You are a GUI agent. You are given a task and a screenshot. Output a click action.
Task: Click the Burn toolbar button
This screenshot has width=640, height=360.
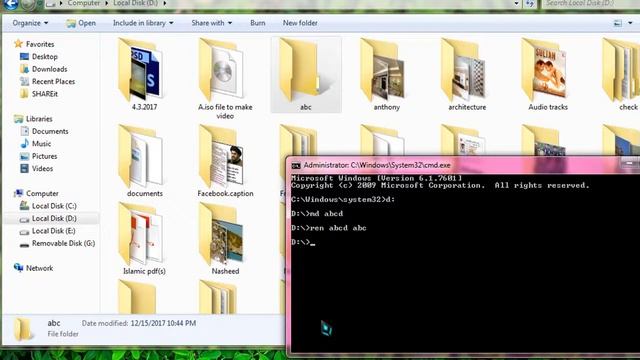pos(258,23)
